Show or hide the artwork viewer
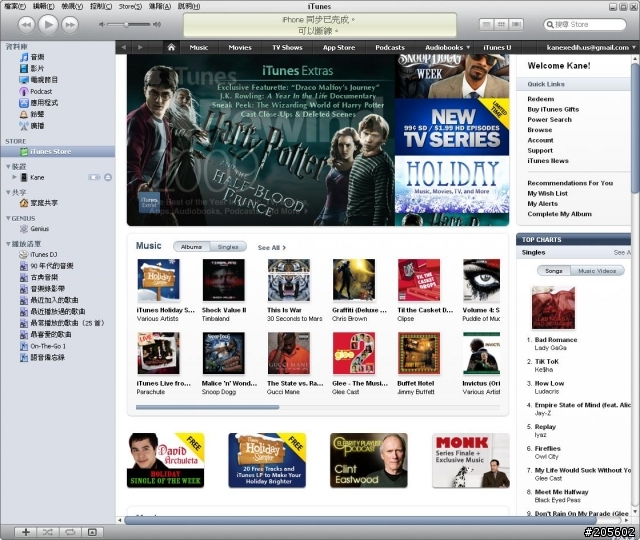 point(92,532)
